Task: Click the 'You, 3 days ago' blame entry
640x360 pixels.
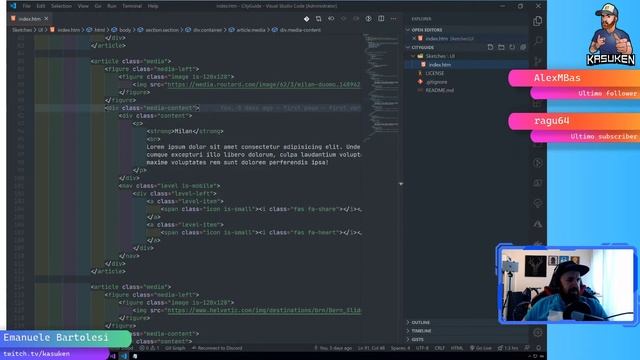Action: pyautogui.click(x=333, y=348)
